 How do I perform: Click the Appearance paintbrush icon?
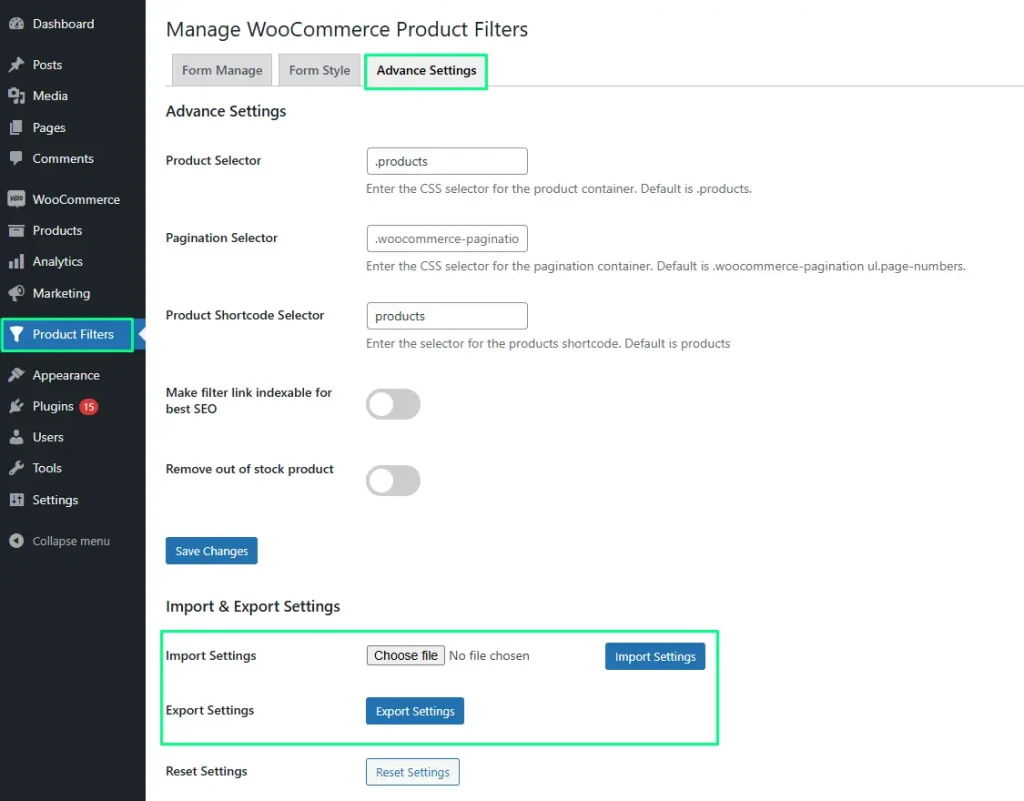pos(16,375)
